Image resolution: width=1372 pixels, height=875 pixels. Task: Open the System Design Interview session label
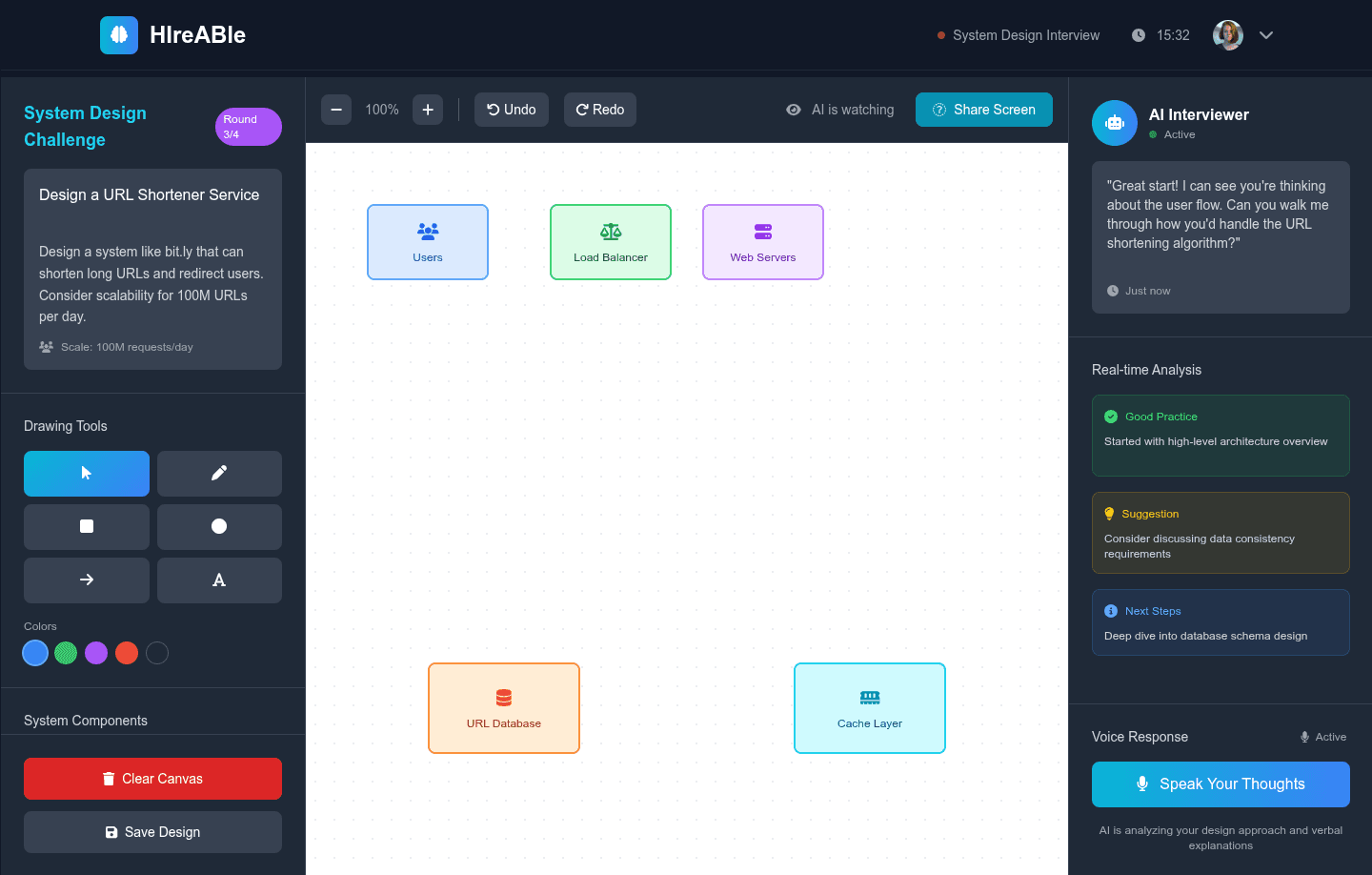(x=1027, y=35)
